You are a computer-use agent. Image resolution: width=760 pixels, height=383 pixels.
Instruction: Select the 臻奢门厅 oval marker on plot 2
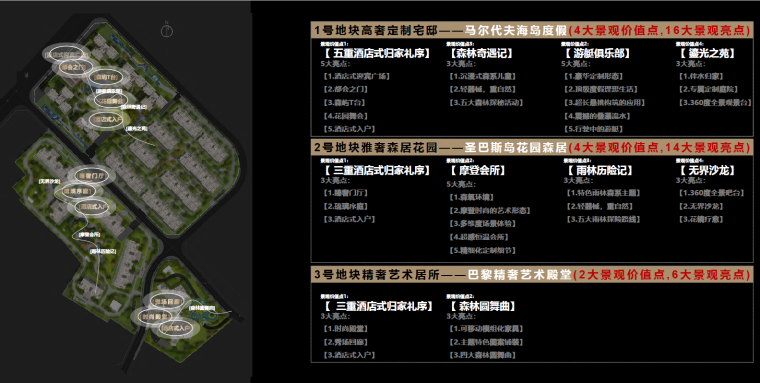91,176
